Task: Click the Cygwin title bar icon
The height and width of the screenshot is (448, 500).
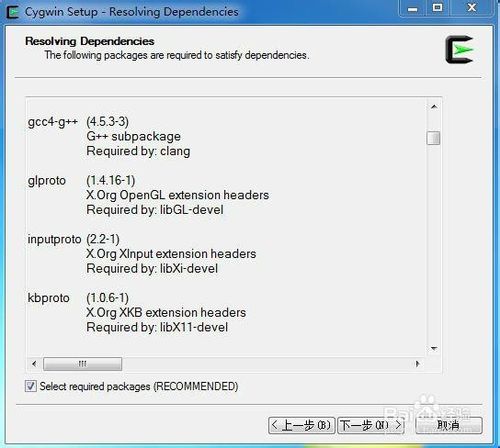Action: coord(13,12)
